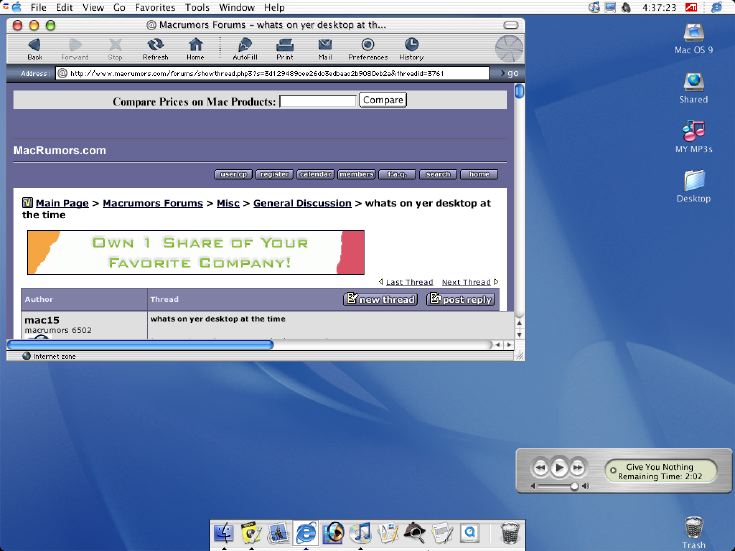This screenshot has height=551, width=735.
Task: Open iTunes from the Dock
Action: pyautogui.click(x=360, y=534)
